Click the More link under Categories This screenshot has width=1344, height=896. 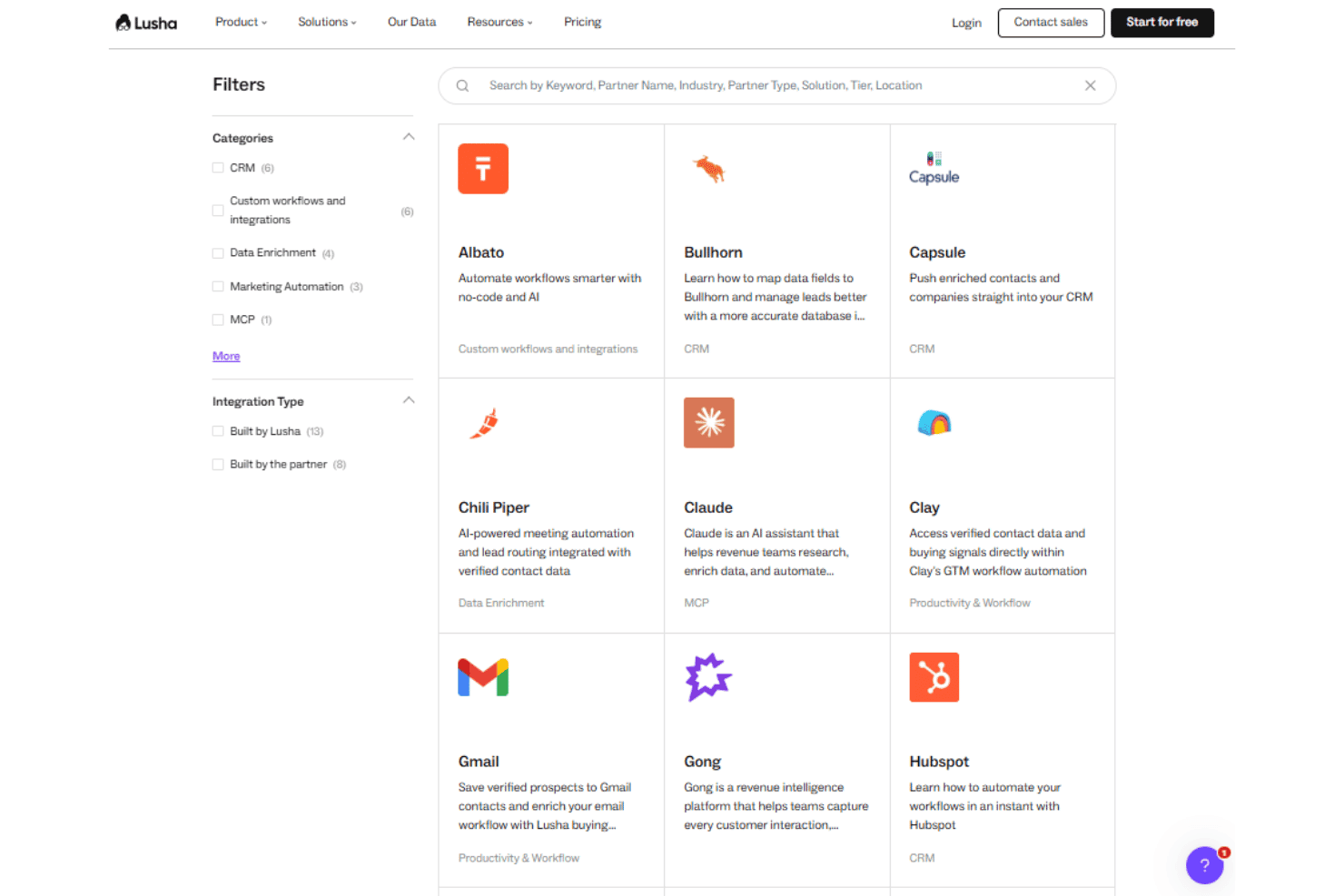coord(226,356)
